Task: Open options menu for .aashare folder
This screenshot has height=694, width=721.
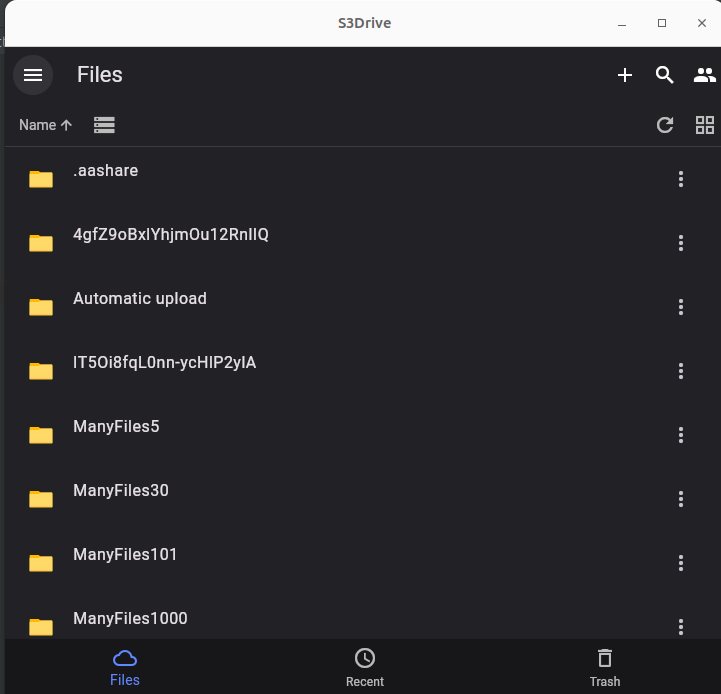Action: pyautogui.click(x=681, y=179)
